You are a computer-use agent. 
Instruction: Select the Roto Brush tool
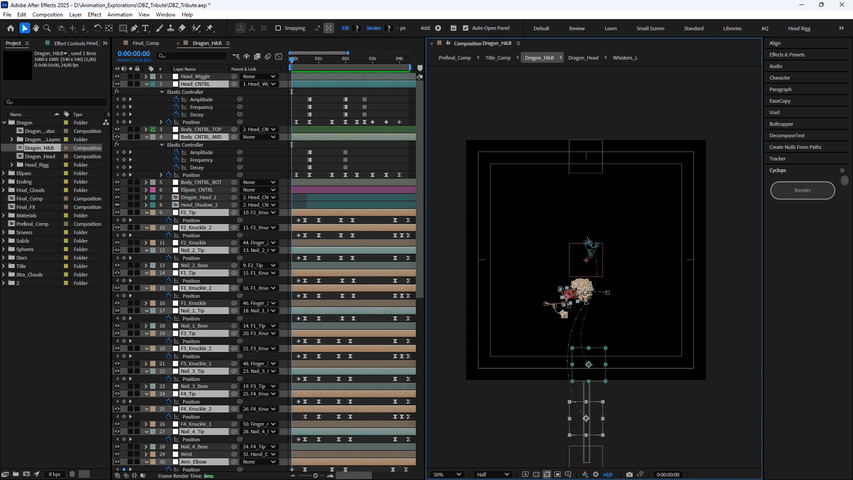196,28
